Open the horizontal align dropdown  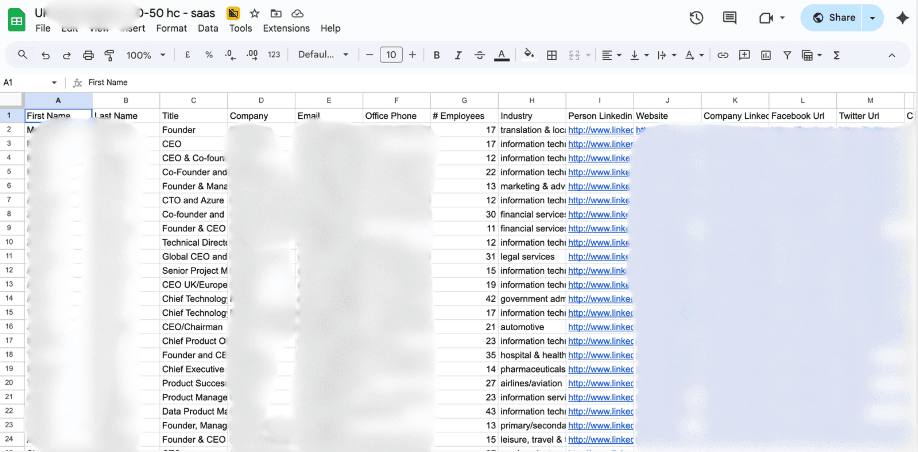611,55
